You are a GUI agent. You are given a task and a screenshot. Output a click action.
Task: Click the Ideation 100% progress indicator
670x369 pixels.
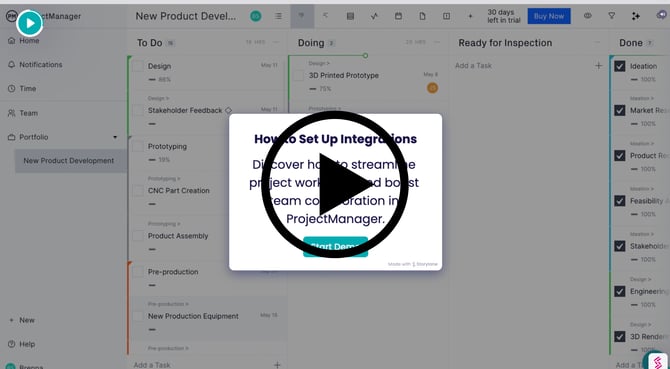[643, 79]
